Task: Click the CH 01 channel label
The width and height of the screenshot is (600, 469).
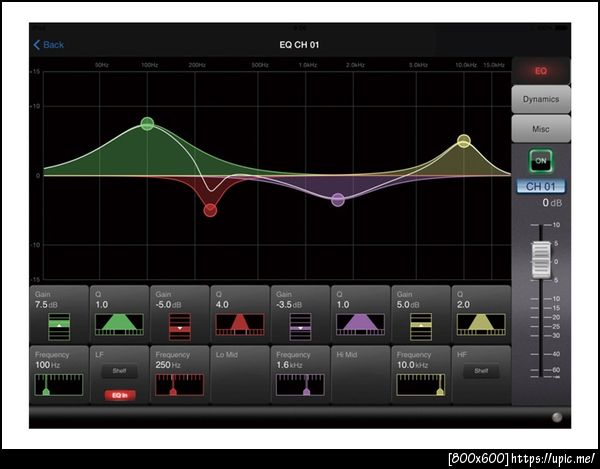Action: tap(540, 186)
